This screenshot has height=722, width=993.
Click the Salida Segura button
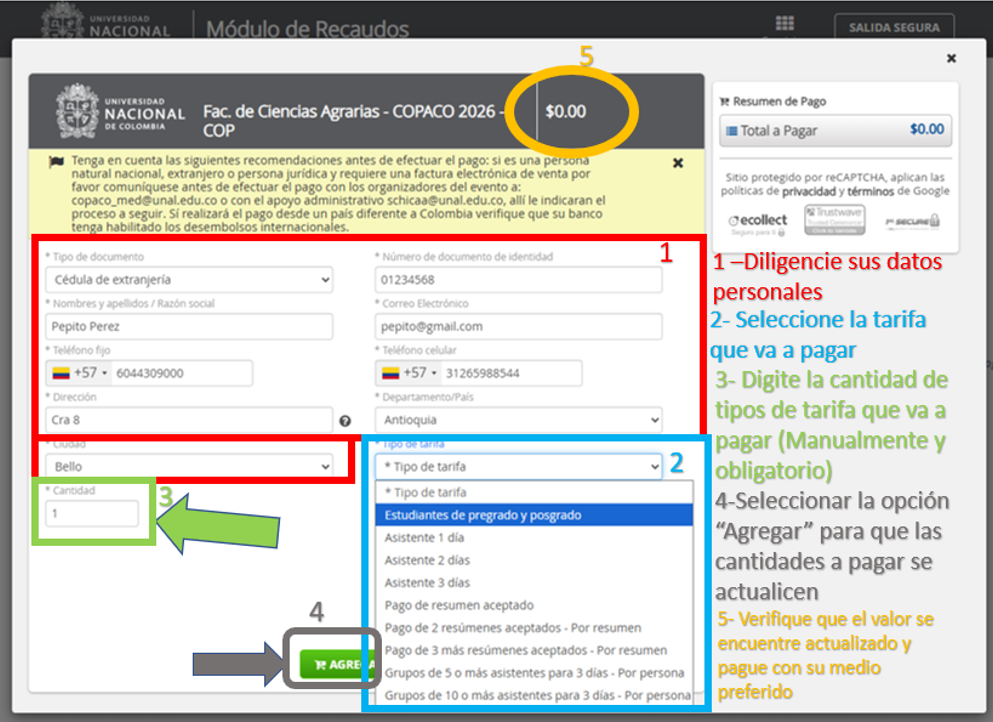(894, 28)
